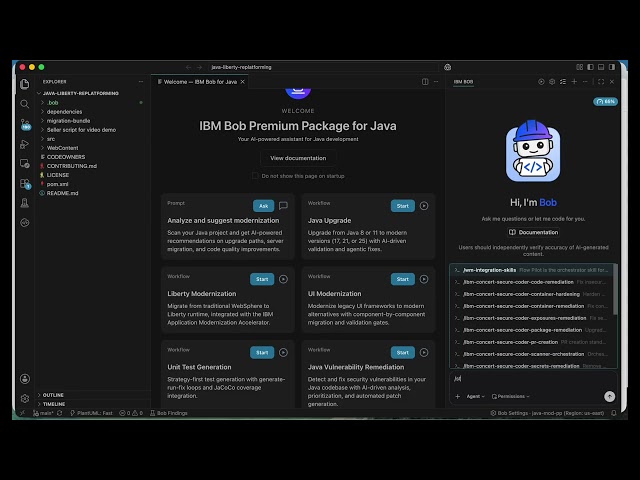Screen dimensions: 640x480
Task: Open the AI agent icon in title bar
Action: pyautogui.click(x=447, y=67)
